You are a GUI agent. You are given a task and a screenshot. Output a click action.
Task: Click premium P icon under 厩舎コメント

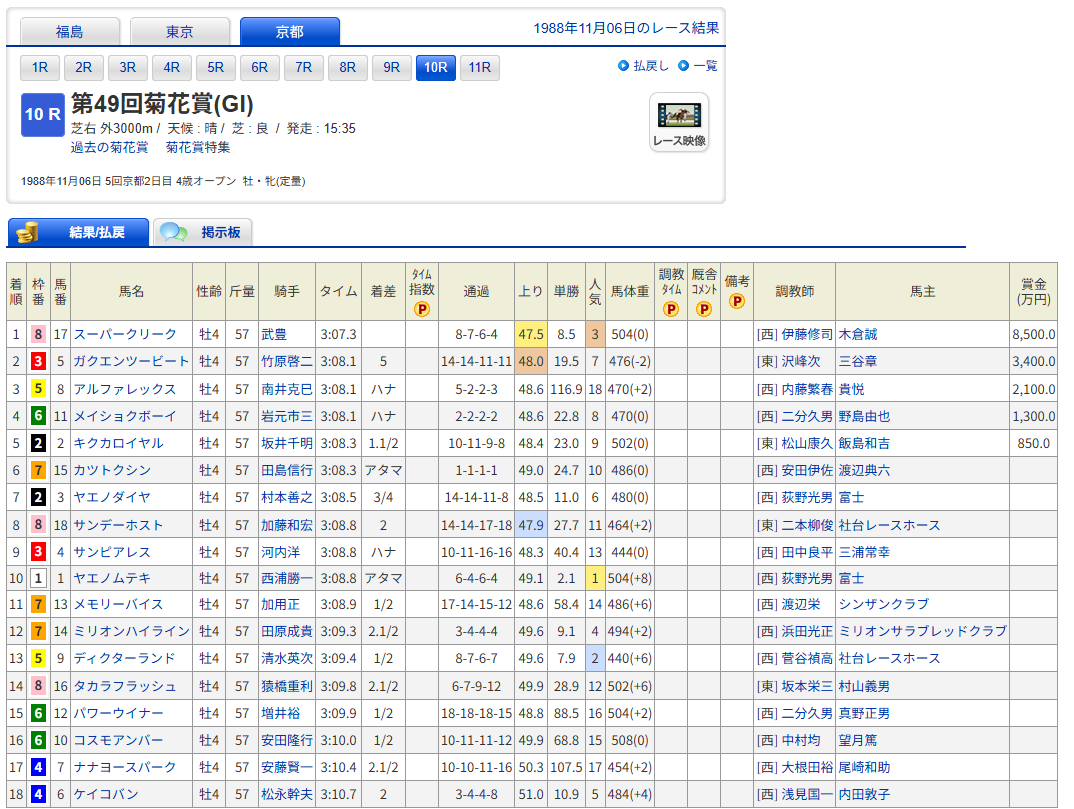pos(704,309)
